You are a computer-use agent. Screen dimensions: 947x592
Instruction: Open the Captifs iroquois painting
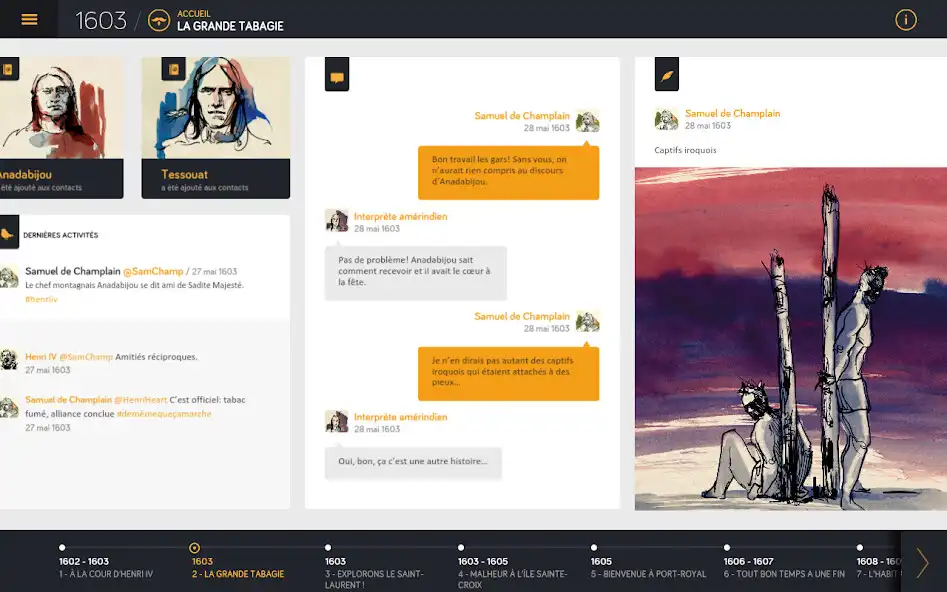coord(791,339)
